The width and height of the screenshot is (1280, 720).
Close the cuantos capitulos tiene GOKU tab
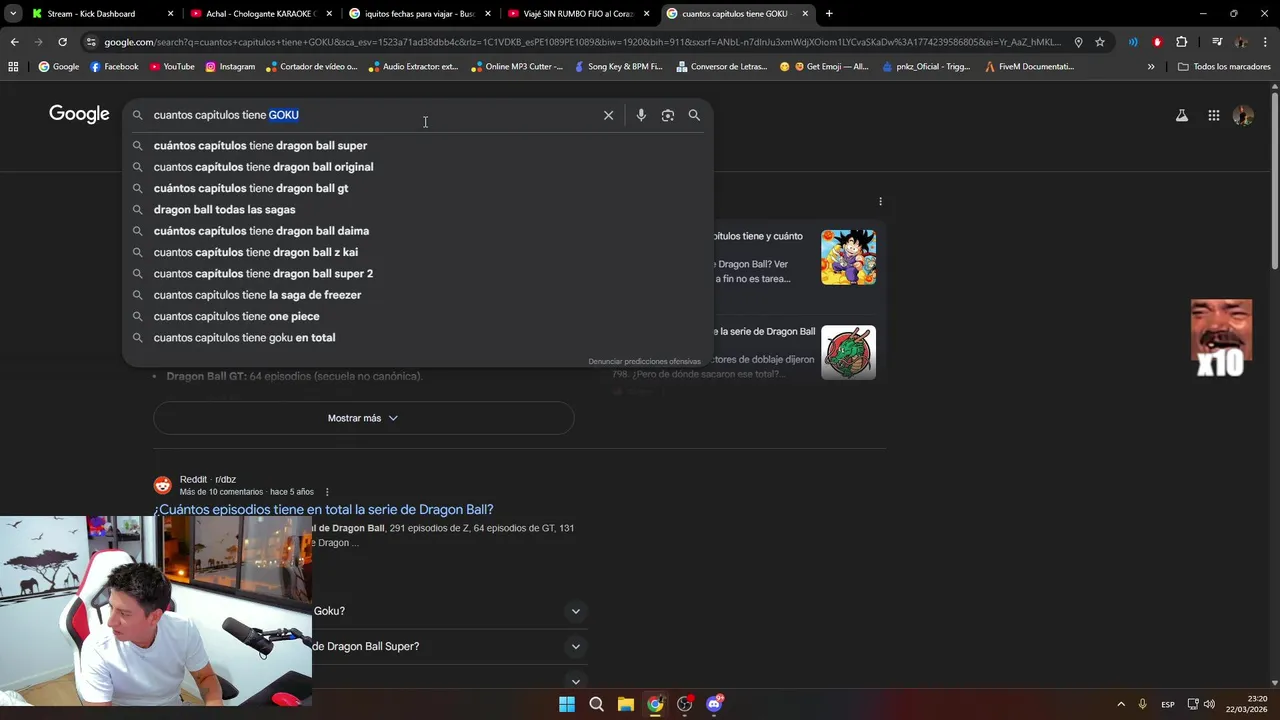click(x=805, y=14)
